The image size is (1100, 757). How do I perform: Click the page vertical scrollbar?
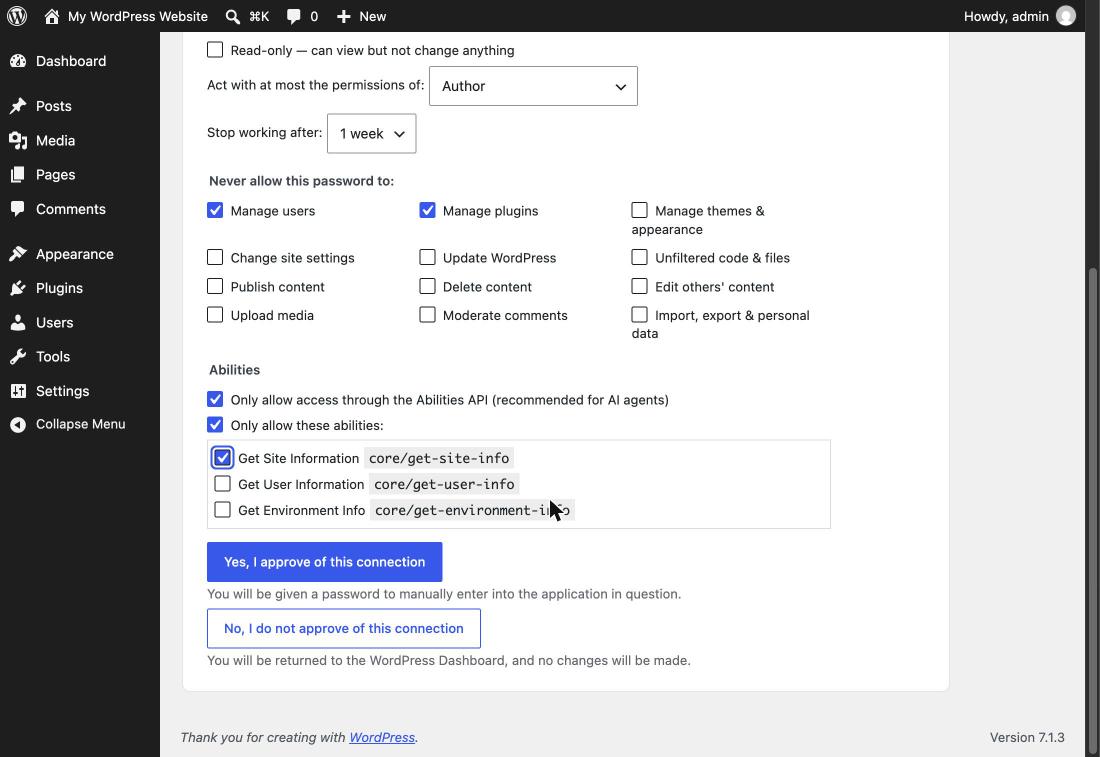(1092, 512)
